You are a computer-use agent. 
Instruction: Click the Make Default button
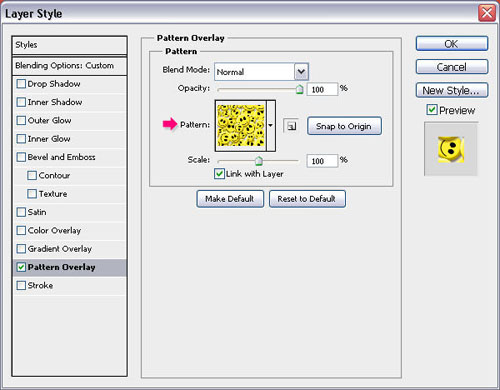(230, 199)
